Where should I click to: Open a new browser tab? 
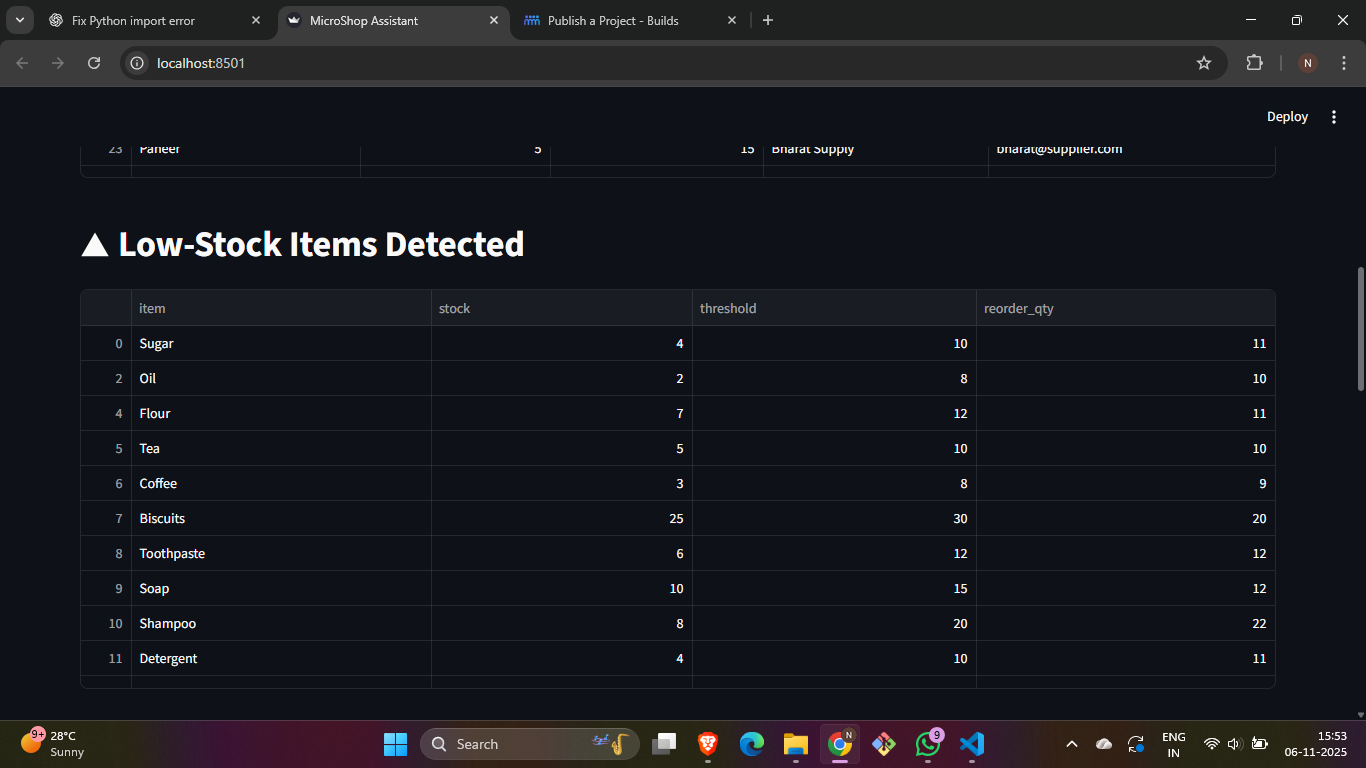click(x=768, y=20)
